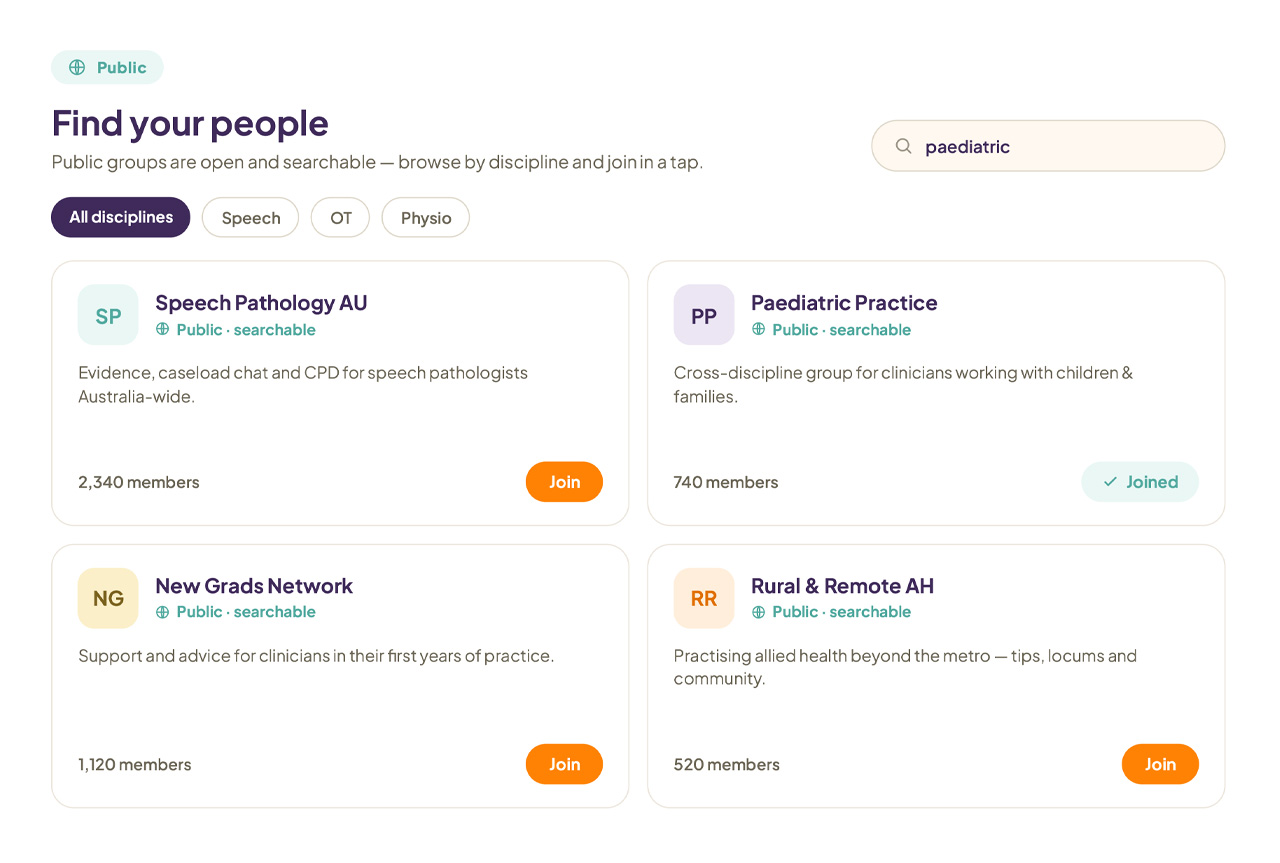This screenshot has height=863, width=1280.
Task: Open the PP avatar for Paediatric Practice
Action: pos(704,315)
